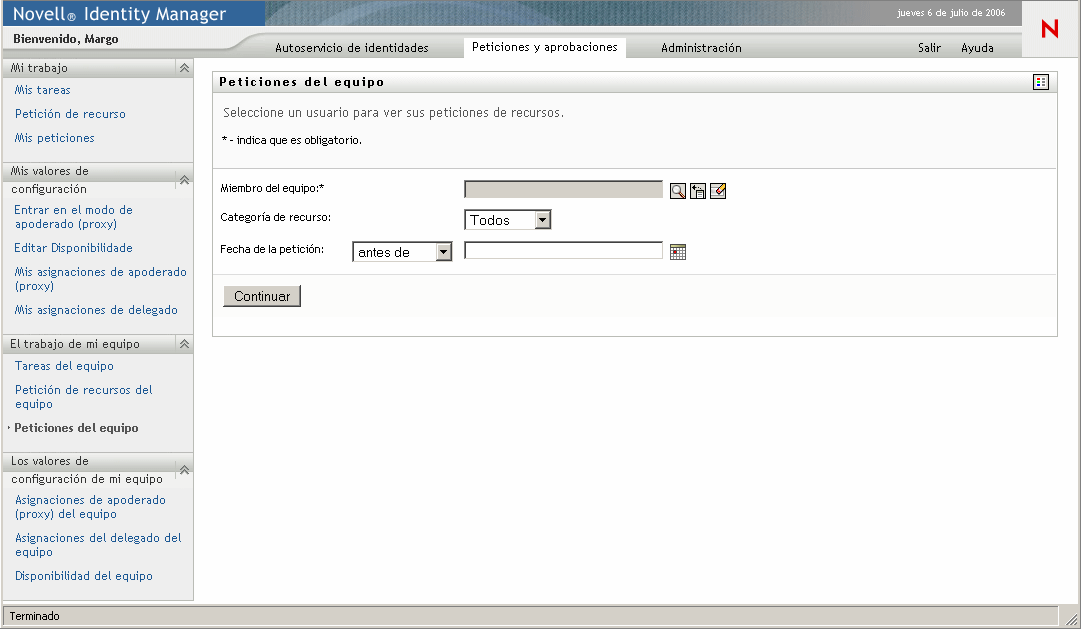Go to Disponibilidad del equipo
This screenshot has width=1081, height=629.
coord(83,576)
